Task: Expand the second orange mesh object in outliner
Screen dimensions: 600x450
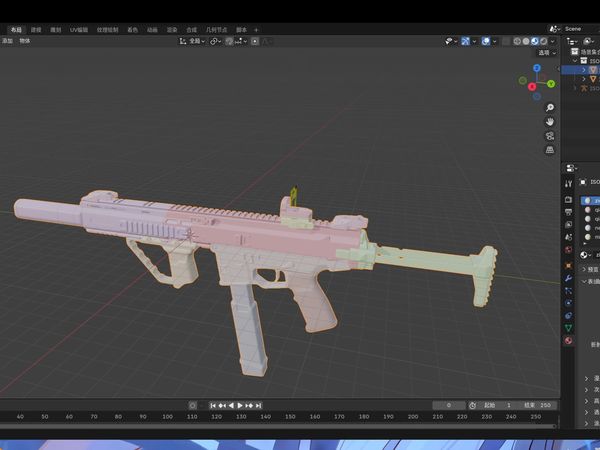Action: point(584,79)
